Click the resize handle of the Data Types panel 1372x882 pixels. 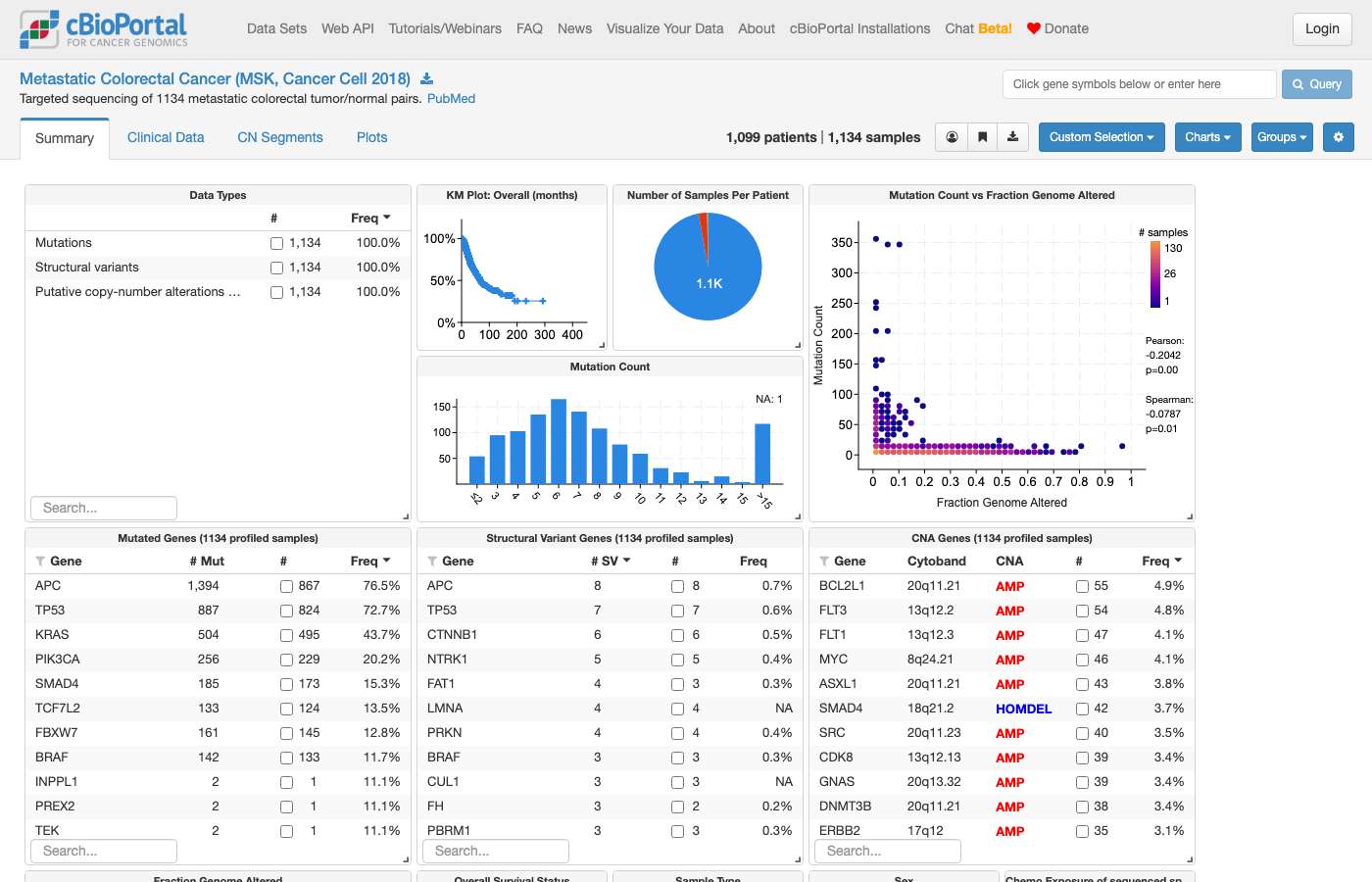[406, 516]
